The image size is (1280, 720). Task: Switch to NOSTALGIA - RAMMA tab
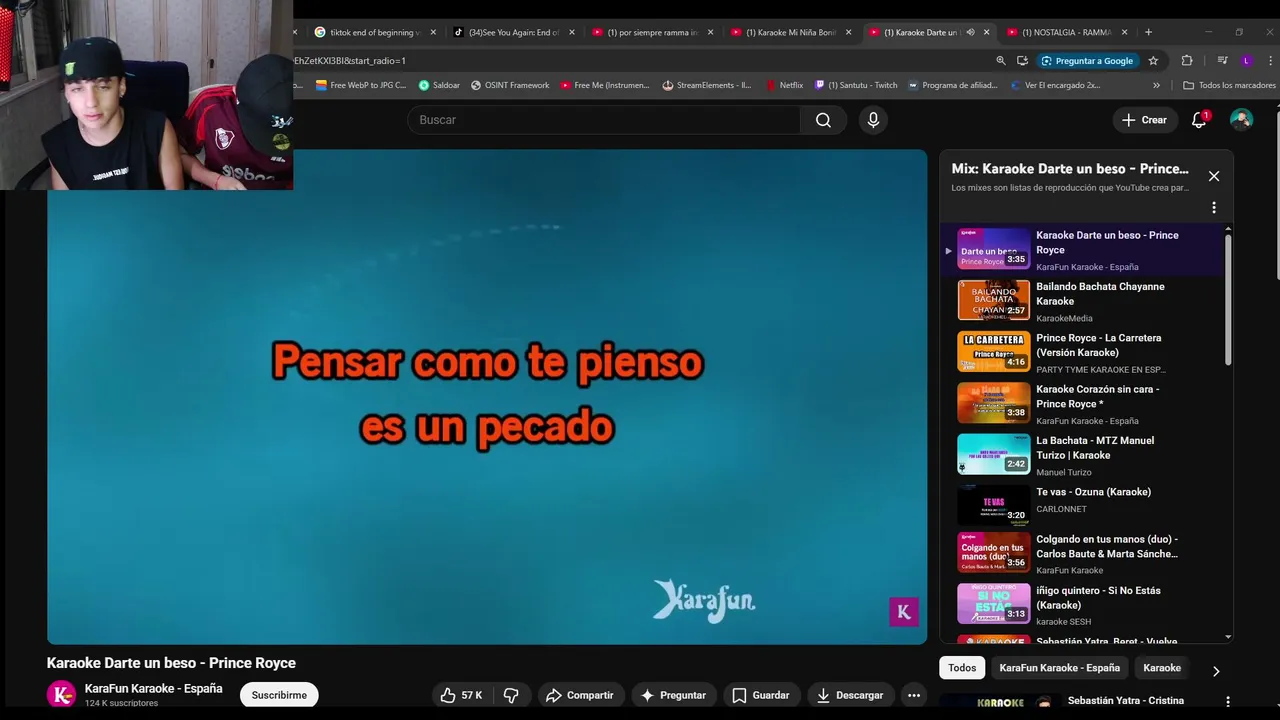coord(1068,32)
